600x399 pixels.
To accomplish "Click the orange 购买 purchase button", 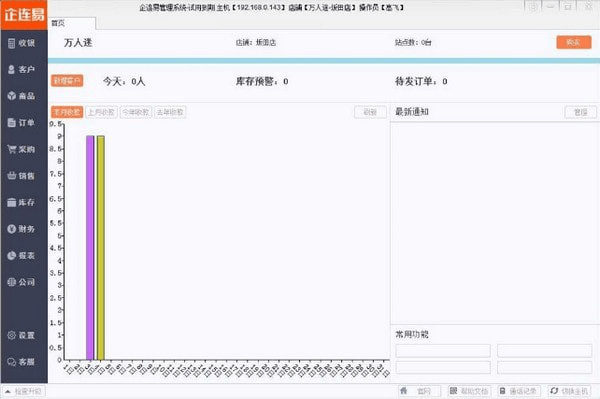I will pos(574,42).
